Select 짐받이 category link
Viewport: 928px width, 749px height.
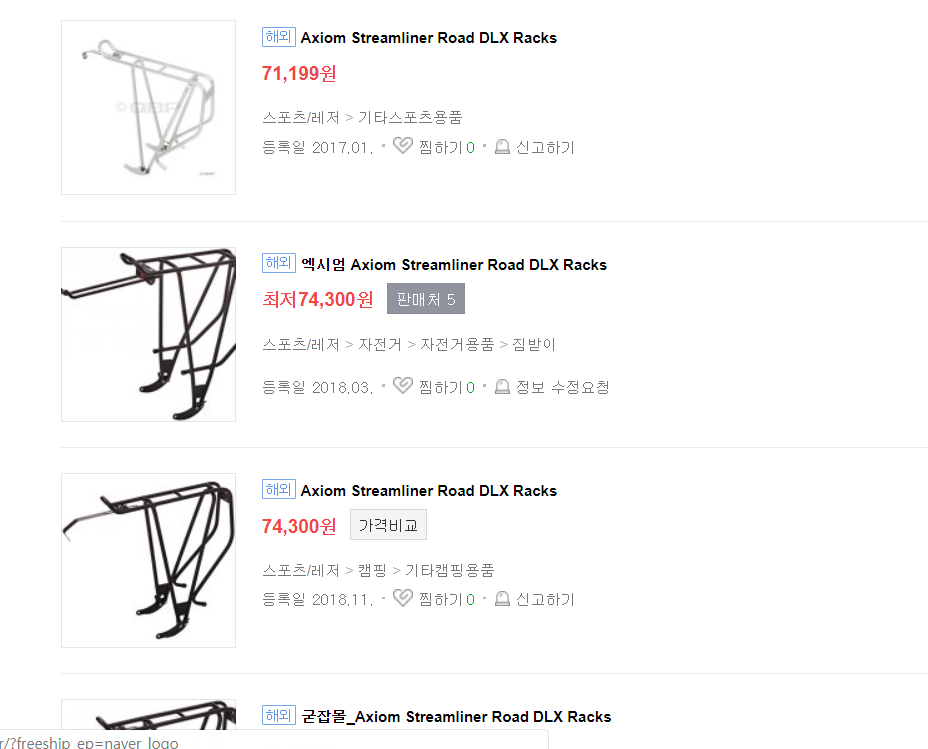click(534, 344)
